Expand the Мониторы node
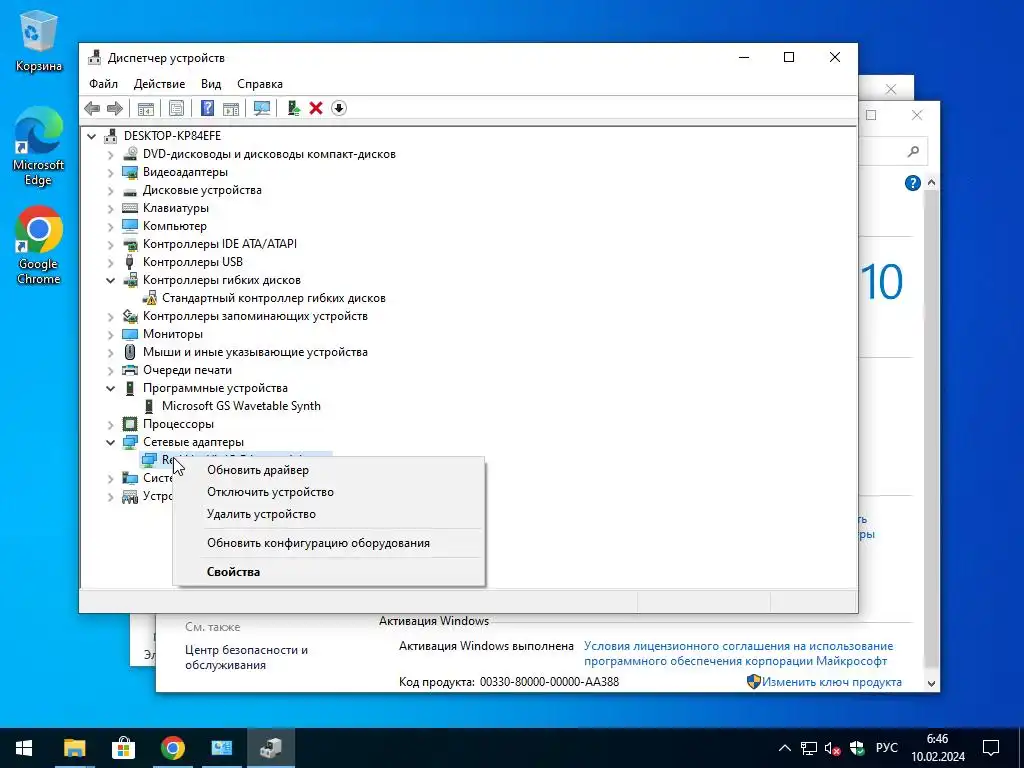1024x768 pixels. 110,334
